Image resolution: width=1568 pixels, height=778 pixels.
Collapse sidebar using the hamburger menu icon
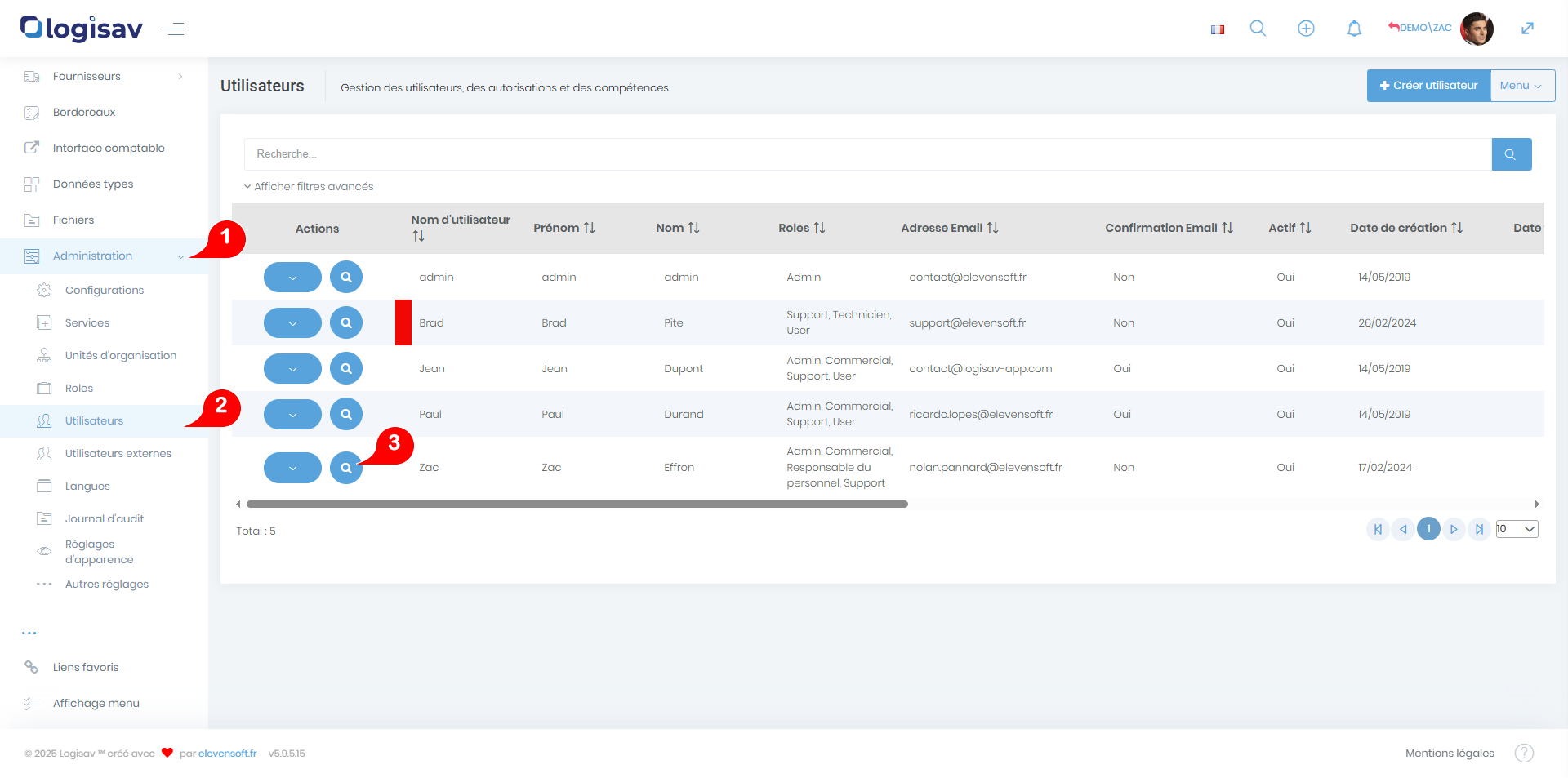click(173, 29)
